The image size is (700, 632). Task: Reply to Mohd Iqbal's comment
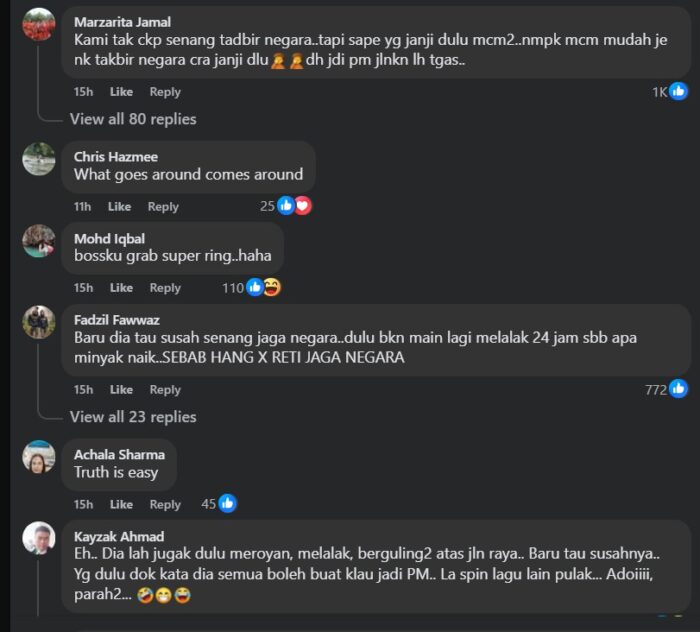[165, 288]
